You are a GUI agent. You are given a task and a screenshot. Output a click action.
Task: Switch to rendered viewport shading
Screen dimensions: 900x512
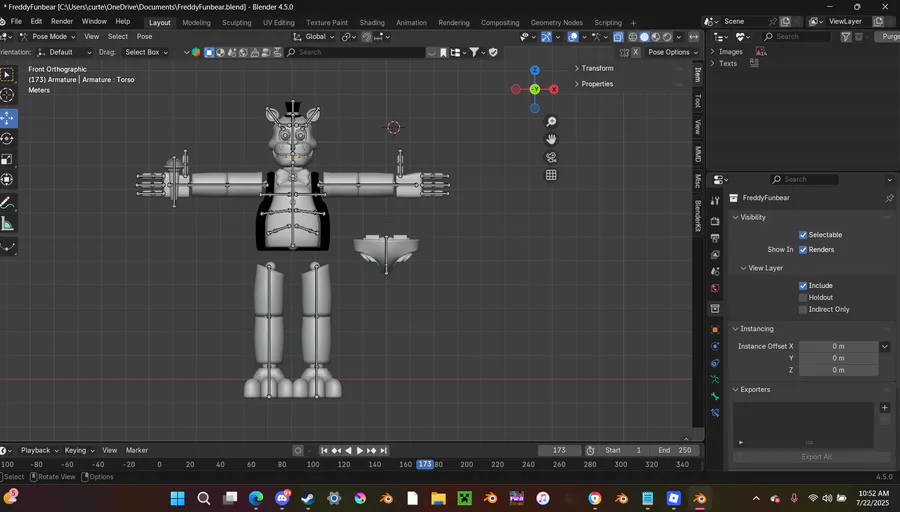coord(668,37)
